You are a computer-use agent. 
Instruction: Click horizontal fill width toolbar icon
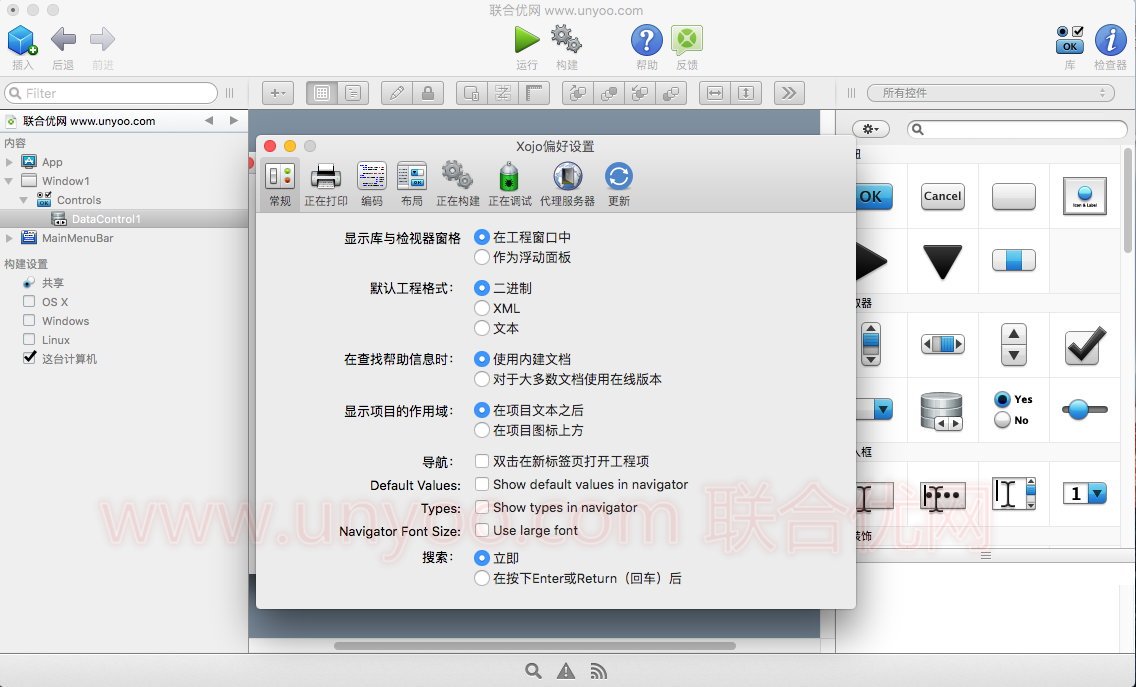click(714, 93)
